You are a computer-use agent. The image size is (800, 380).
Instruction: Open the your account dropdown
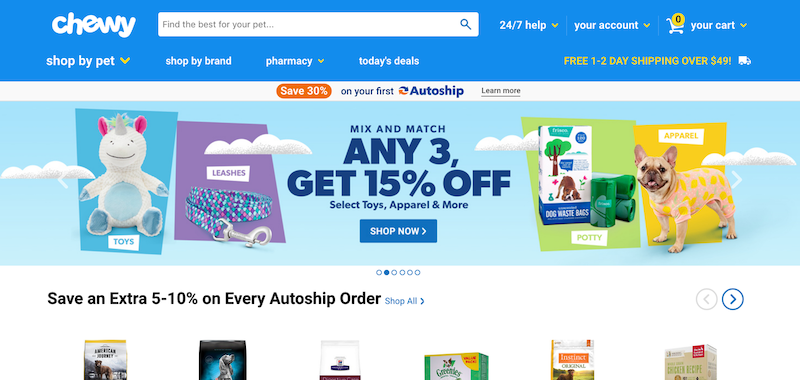[612, 25]
